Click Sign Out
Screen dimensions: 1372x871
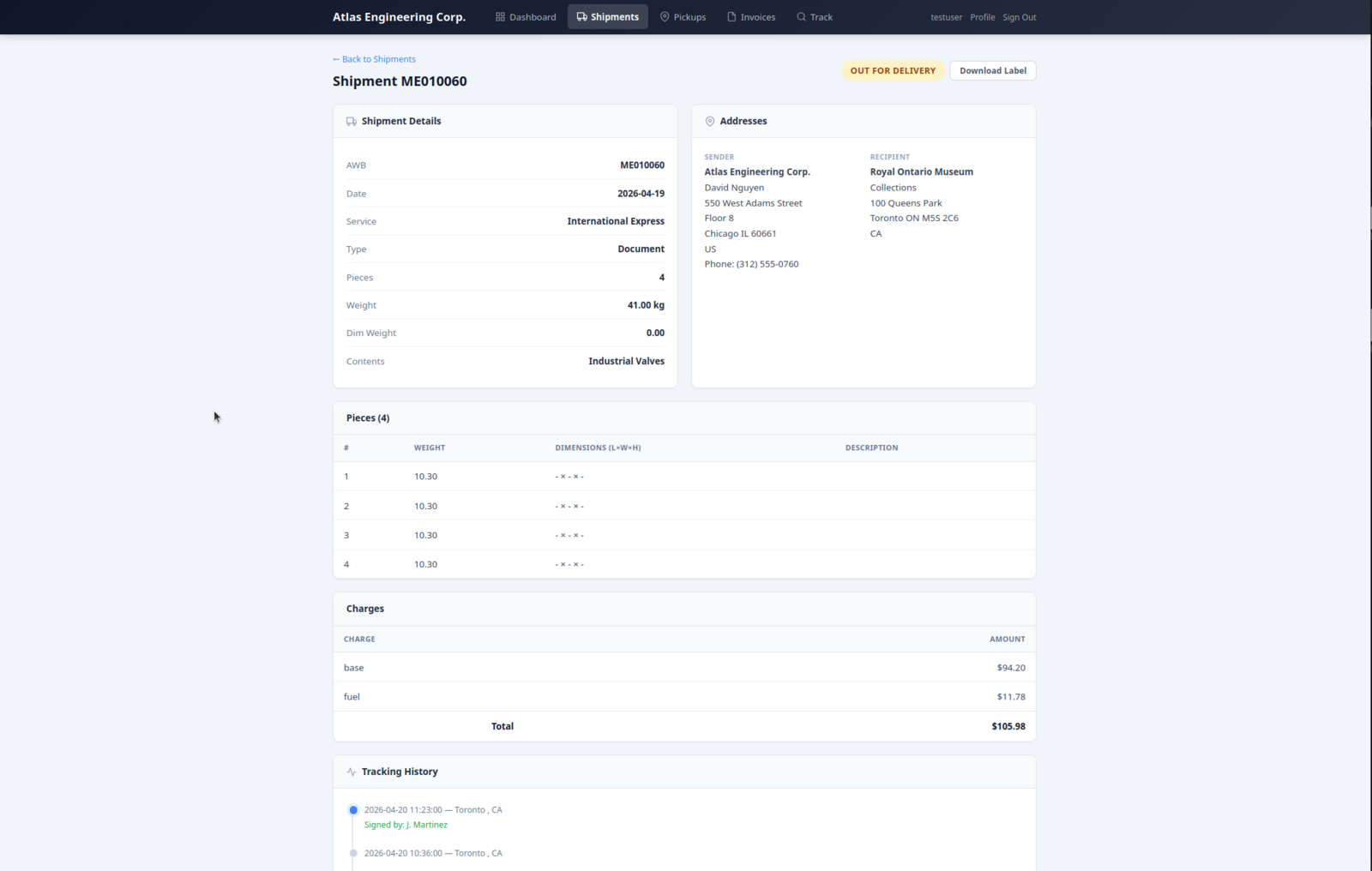pos(1019,17)
